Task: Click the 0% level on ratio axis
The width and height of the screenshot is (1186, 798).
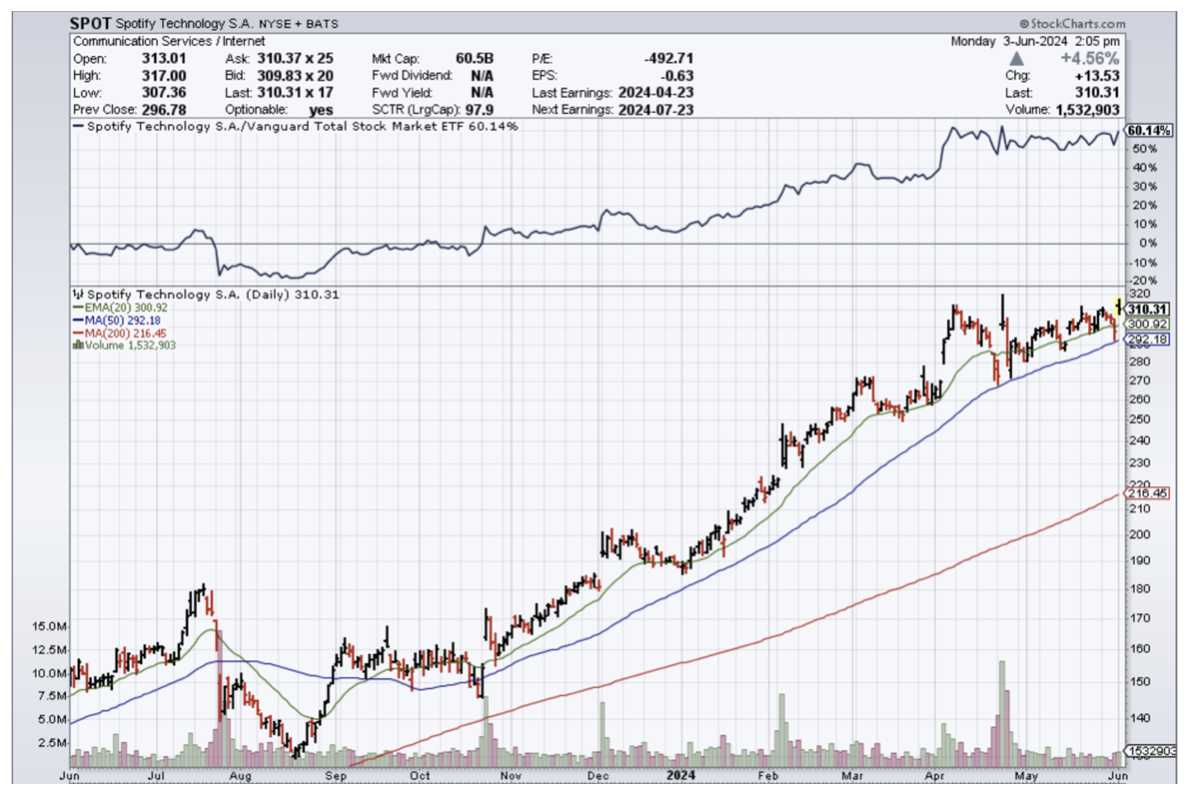Action: [1147, 243]
